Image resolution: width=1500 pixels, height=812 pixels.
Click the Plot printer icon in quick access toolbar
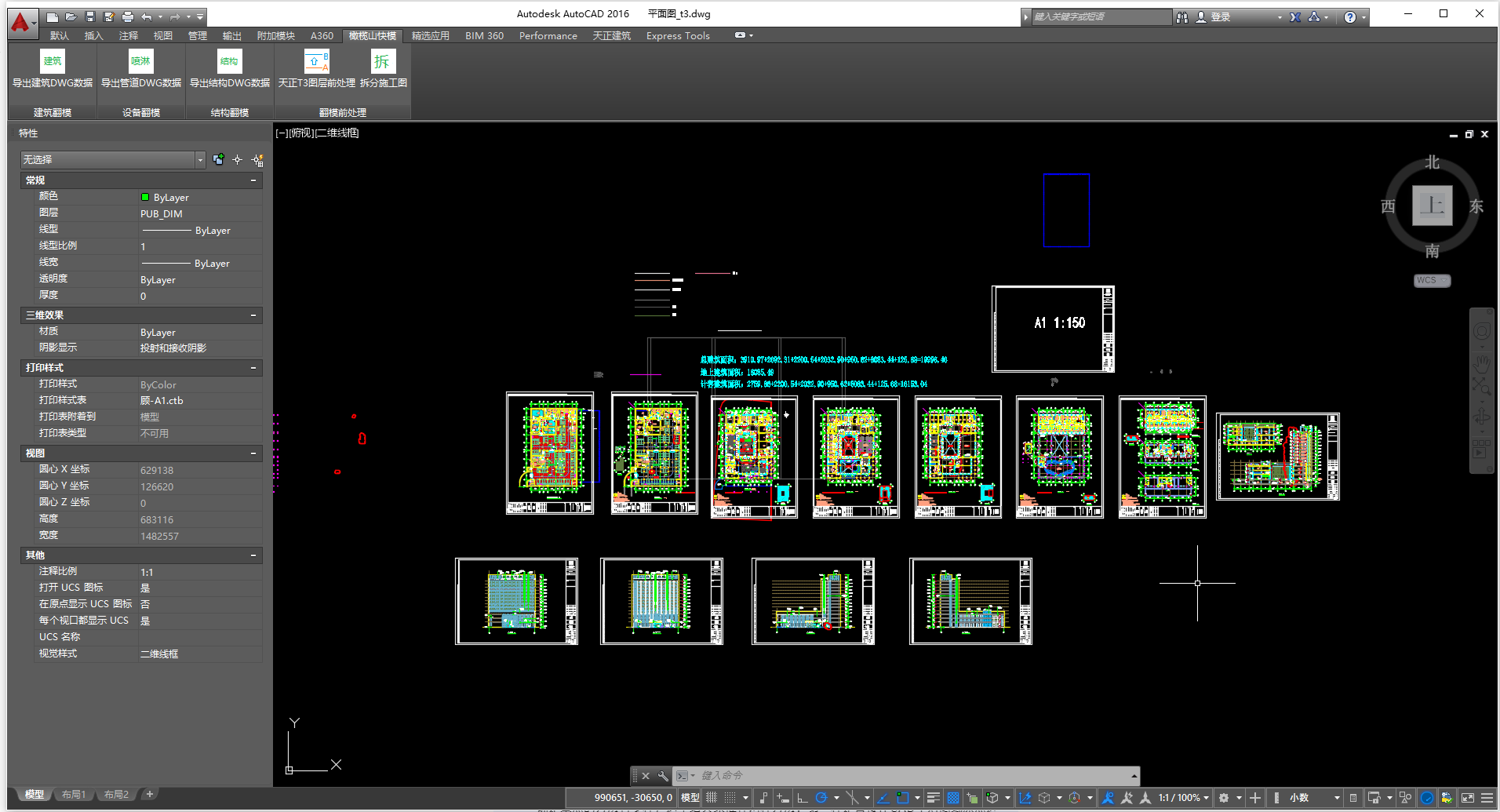coord(128,16)
